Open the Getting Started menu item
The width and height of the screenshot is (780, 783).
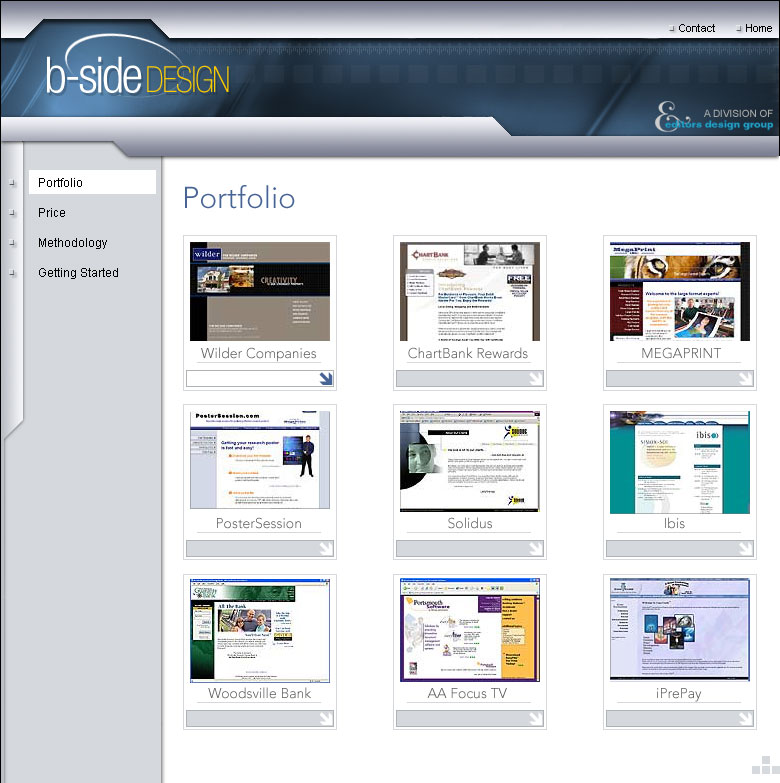[78, 273]
